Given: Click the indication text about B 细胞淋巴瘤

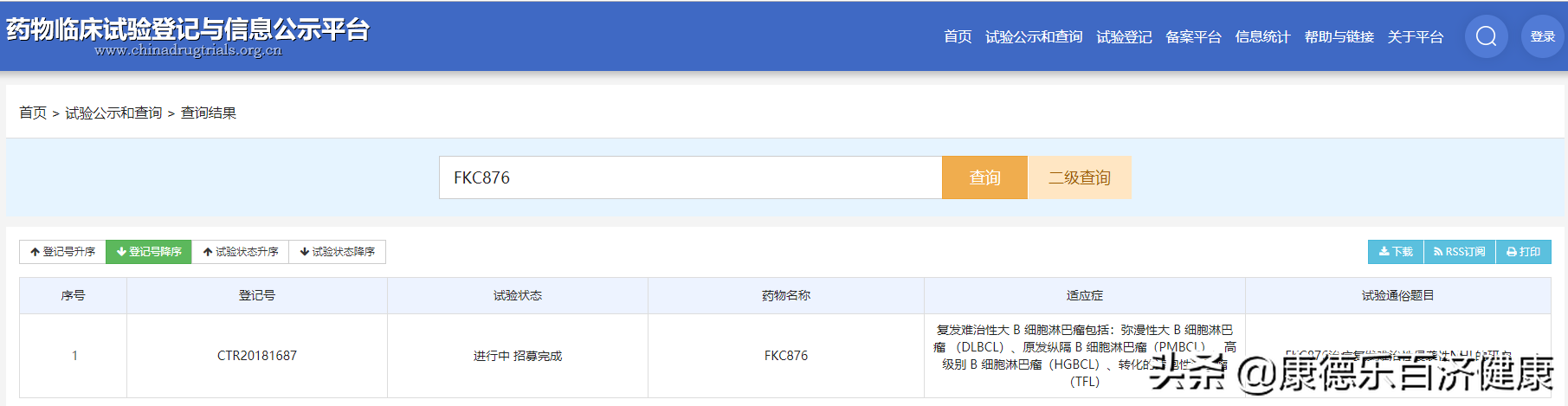Looking at the screenshot, I should (1085, 356).
